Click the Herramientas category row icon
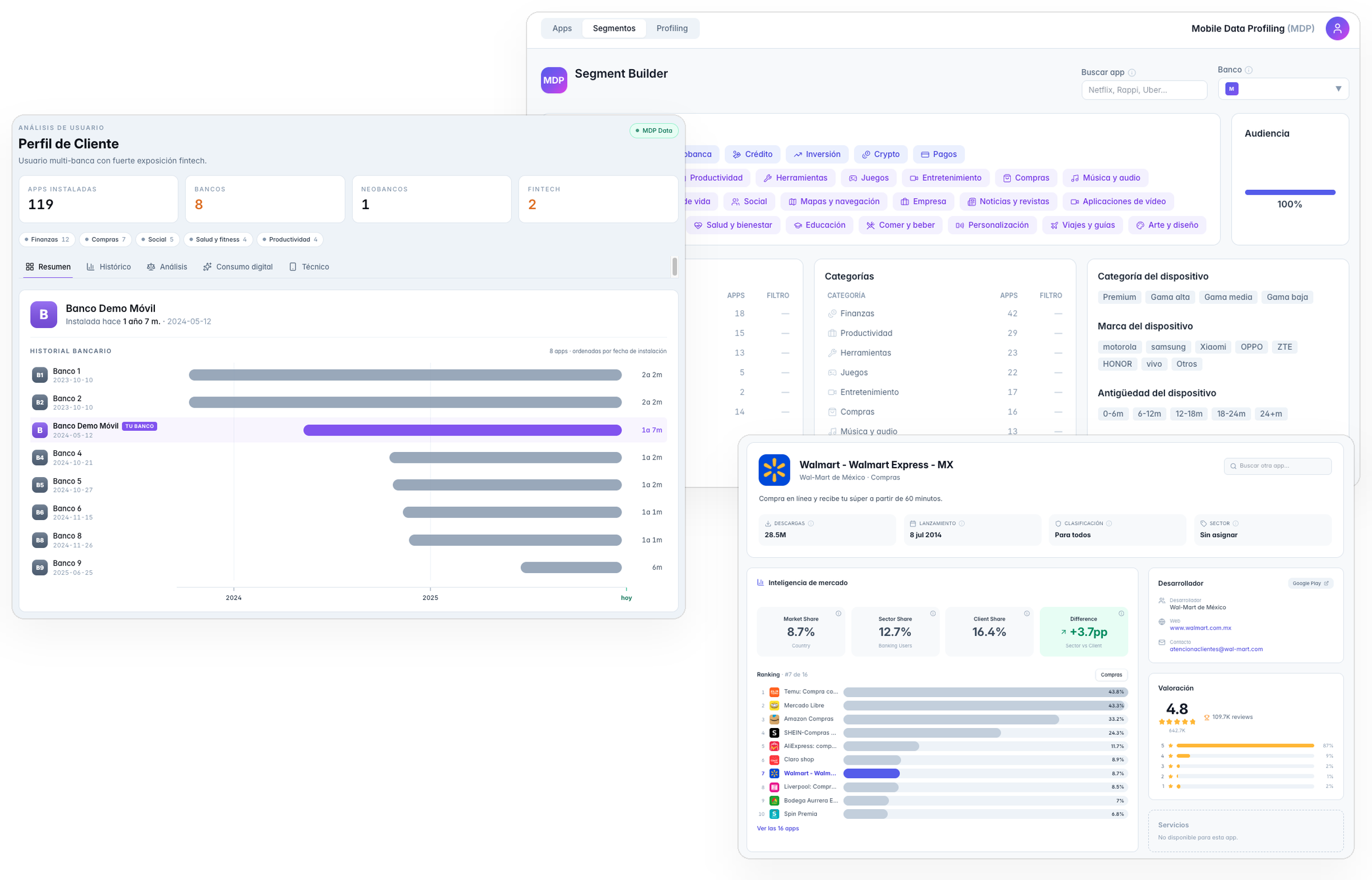Screen dimensions: 1372x880 click(x=832, y=353)
